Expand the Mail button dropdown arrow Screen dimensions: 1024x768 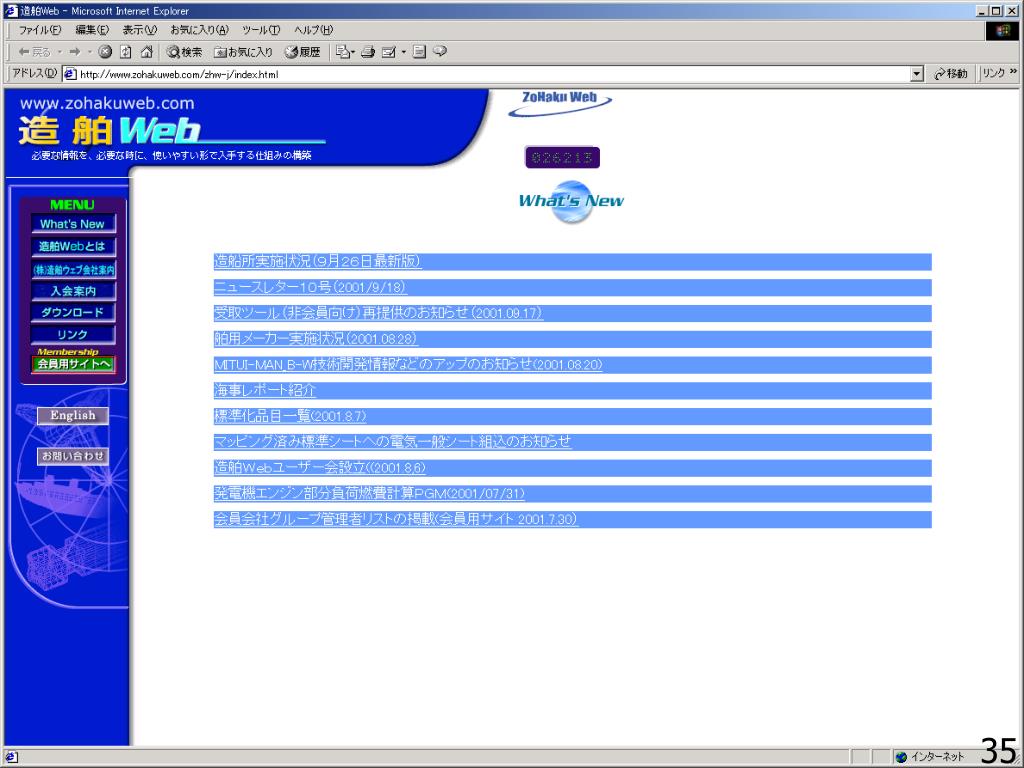[x=353, y=52]
